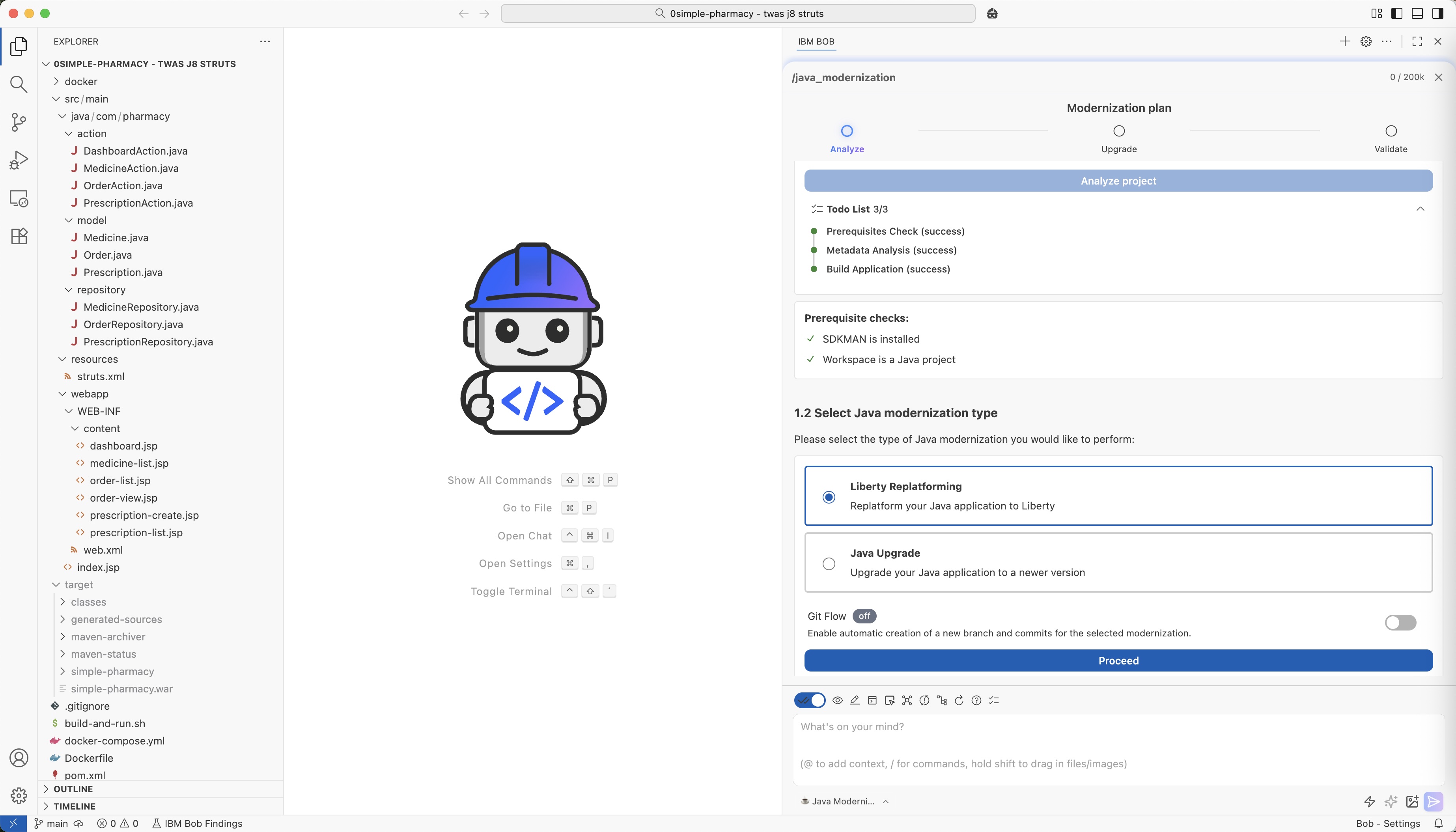Open the Java Modernization mode dropdown
Image resolution: width=1456 pixels, height=832 pixels.
(845, 801)
